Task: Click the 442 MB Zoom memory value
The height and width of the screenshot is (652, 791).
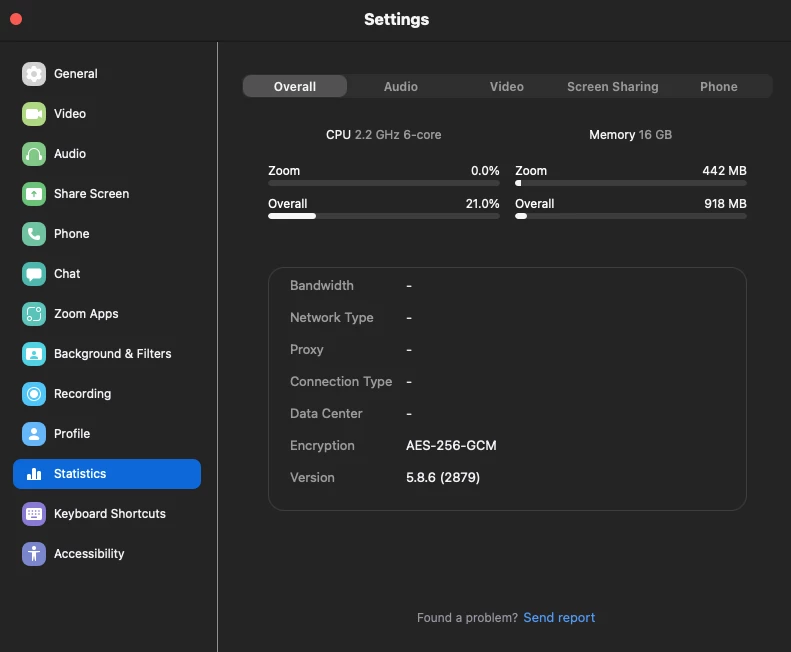Action: (x=724, y=171)
